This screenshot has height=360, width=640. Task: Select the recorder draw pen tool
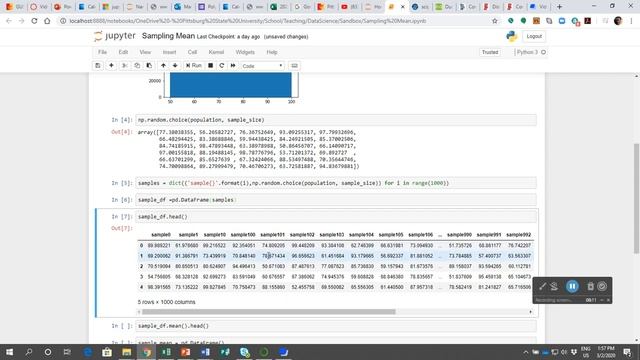pos(542,287)
